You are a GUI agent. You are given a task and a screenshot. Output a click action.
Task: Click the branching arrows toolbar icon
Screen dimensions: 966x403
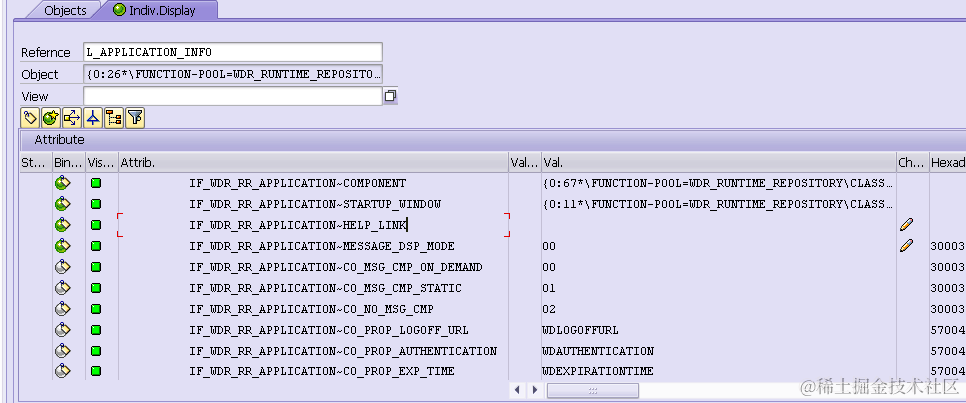pyautogui.click(x=71, y=117)
